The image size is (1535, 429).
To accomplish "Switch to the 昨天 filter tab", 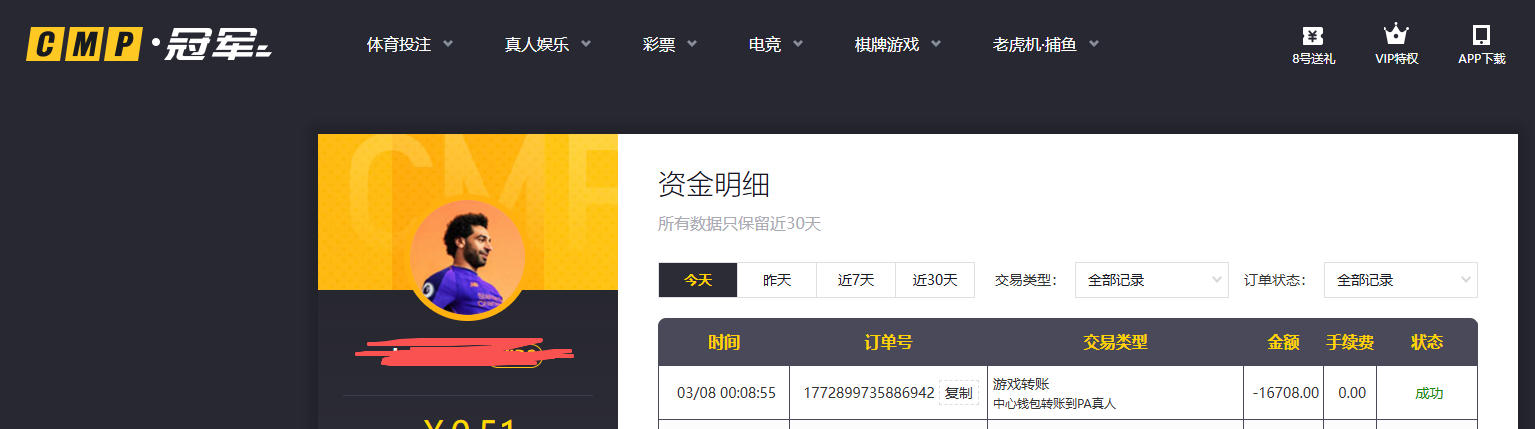I will point(777,280).
